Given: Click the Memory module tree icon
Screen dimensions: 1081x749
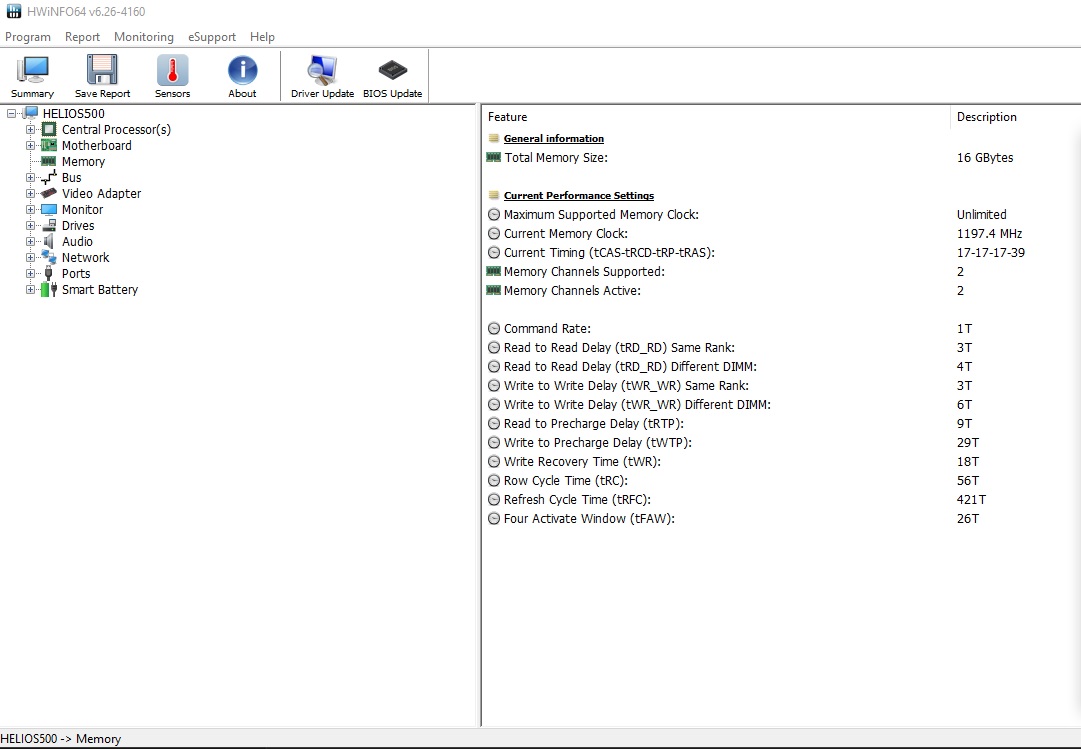Looking at the screenshot, I should [x=49, y=161].
